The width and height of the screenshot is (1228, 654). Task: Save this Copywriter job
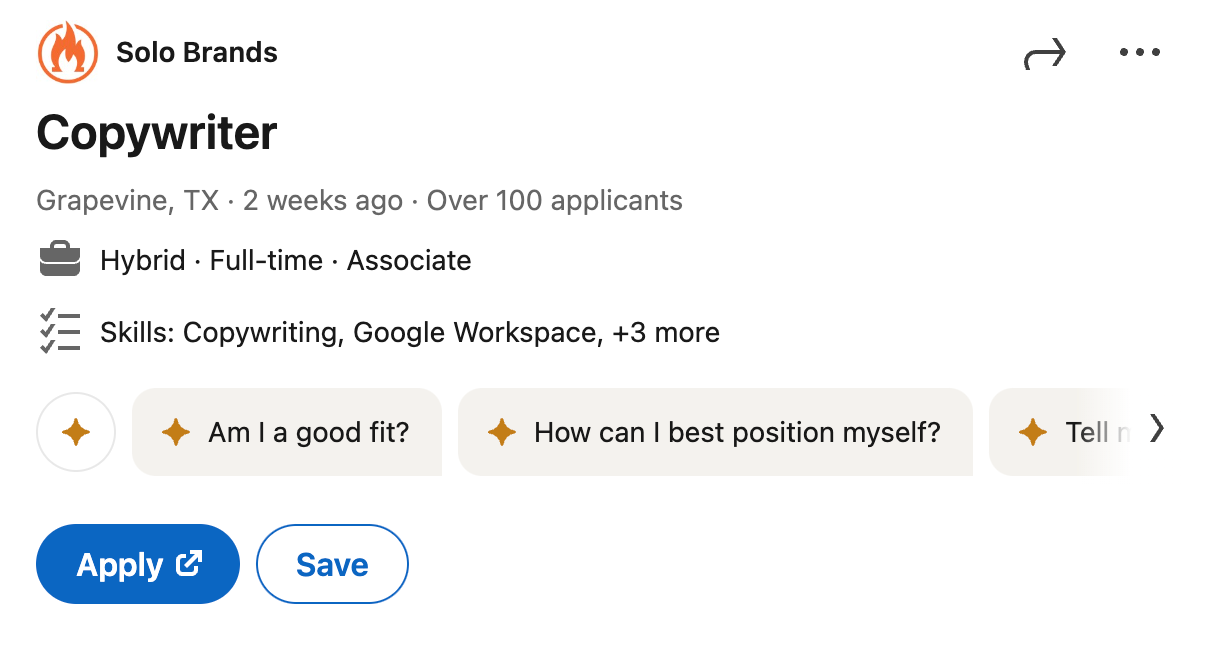click(x=332, y=564)
